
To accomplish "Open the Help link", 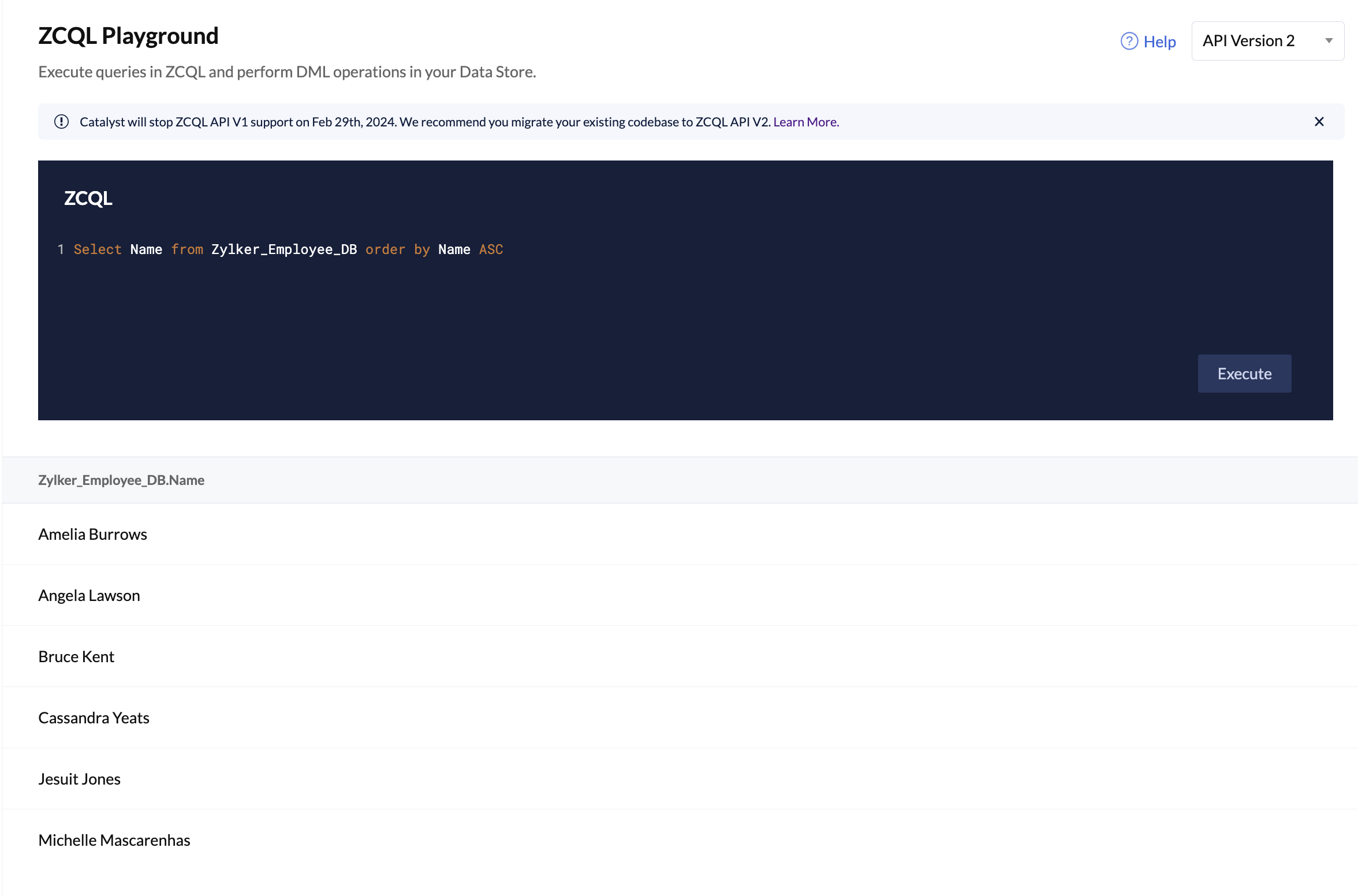I will (x=1159, y=42).
